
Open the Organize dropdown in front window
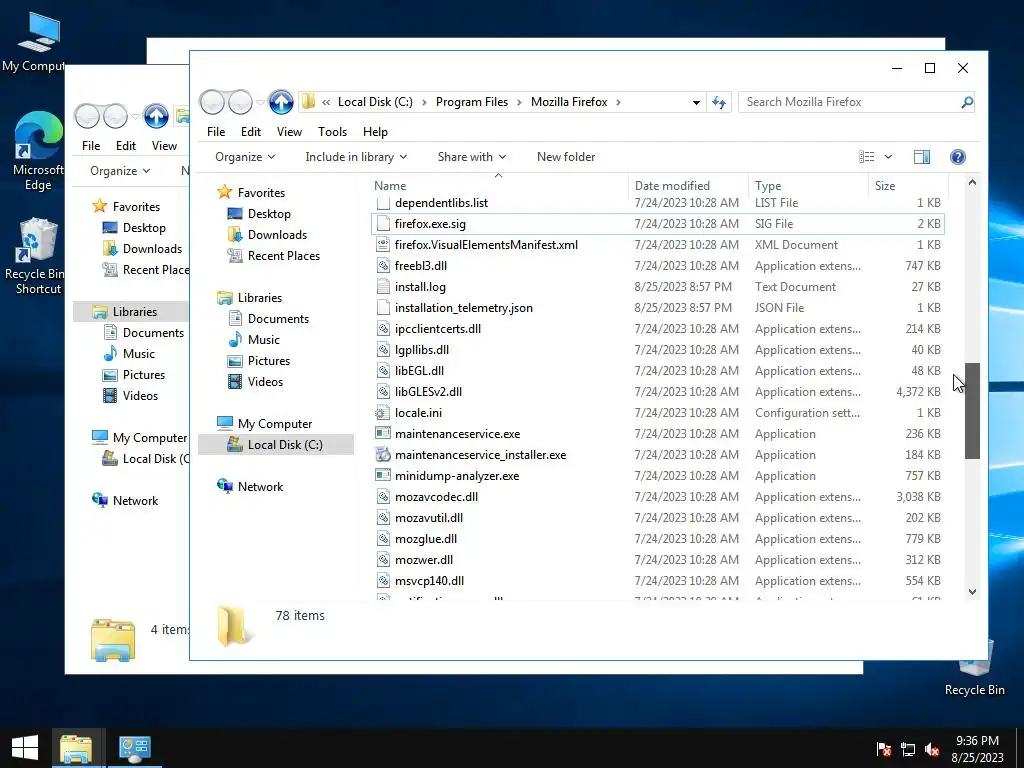(245, 157)
